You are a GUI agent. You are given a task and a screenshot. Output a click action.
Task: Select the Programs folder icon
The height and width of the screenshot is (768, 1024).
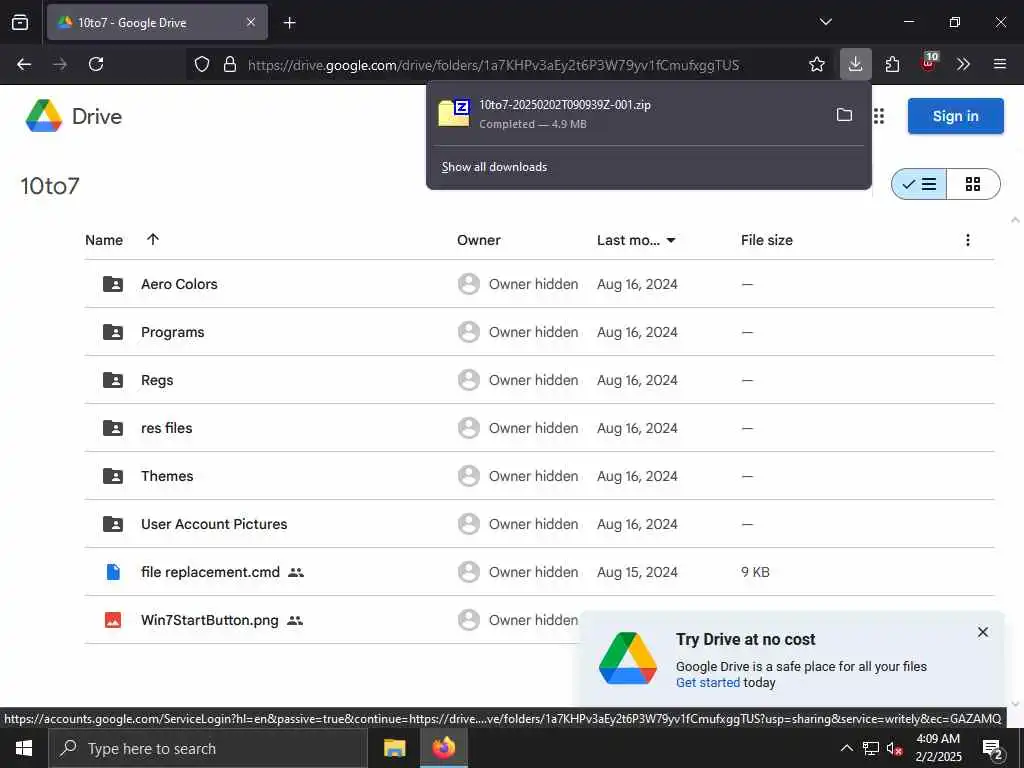113,332
